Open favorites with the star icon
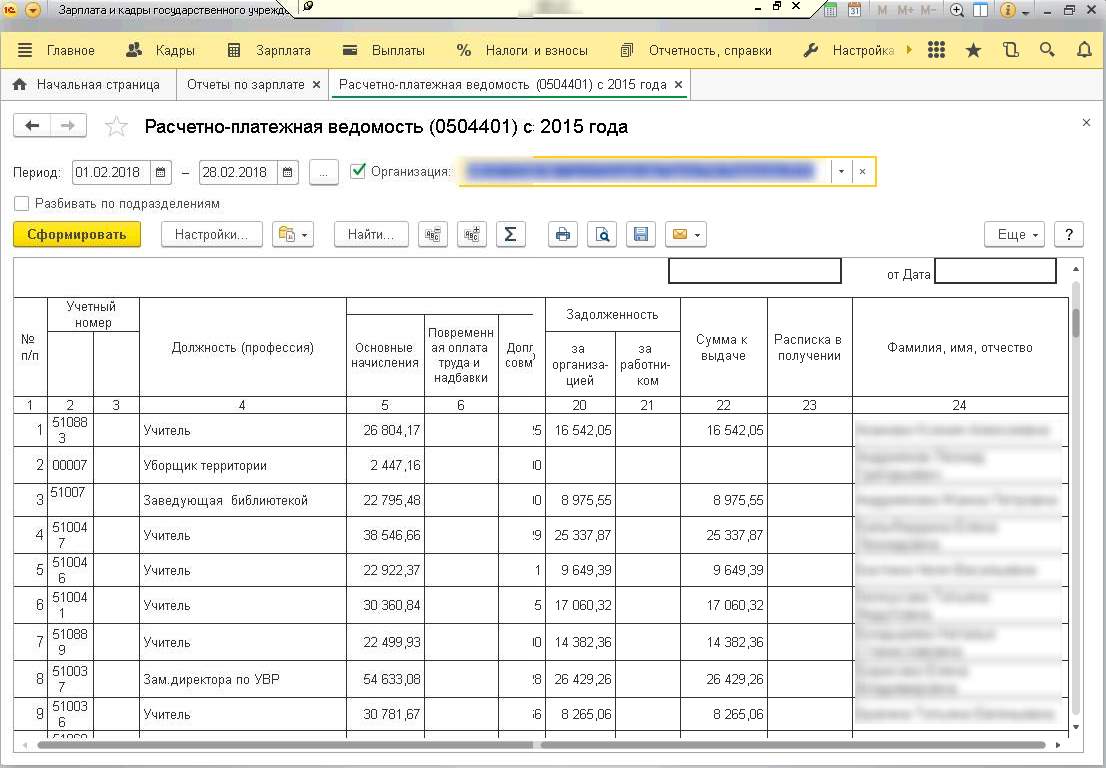Viewport: 1106px width, 768px height. 973,50
